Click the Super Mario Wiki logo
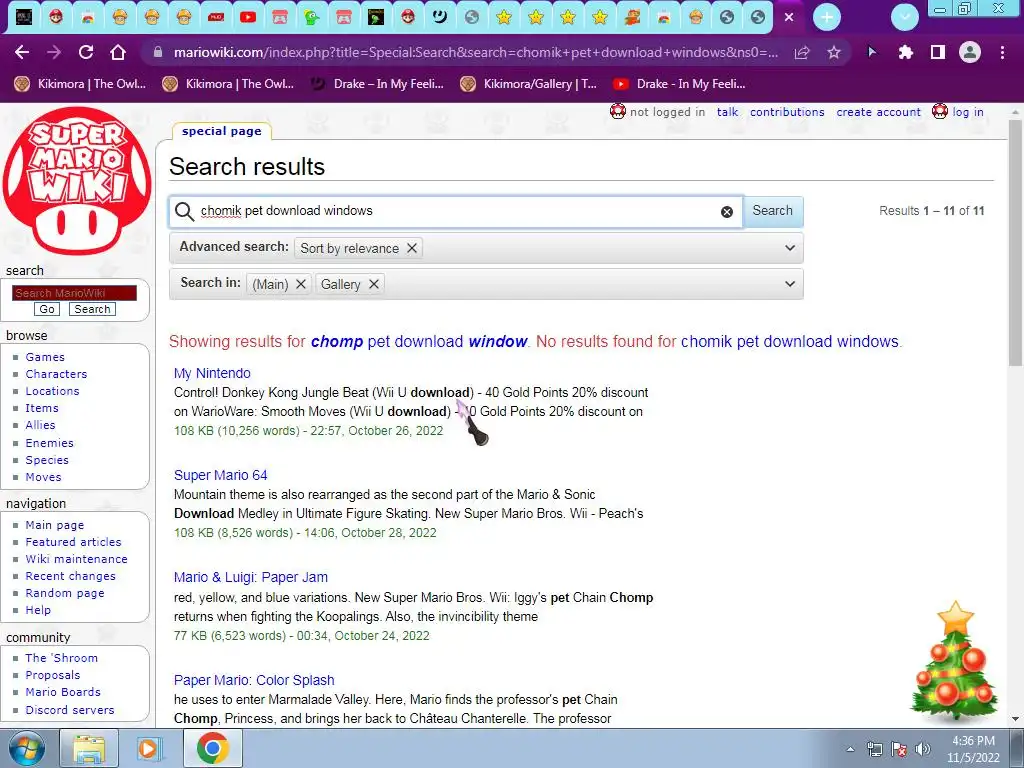 click(77, 181)
